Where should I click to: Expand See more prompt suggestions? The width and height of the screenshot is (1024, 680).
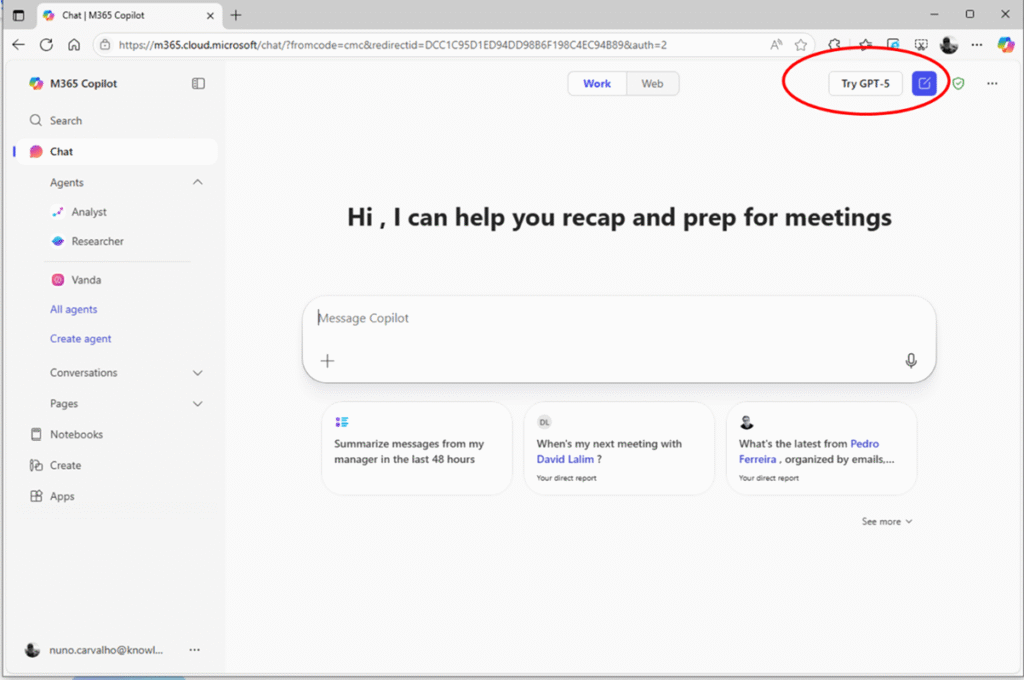click(x=887, y=521)
